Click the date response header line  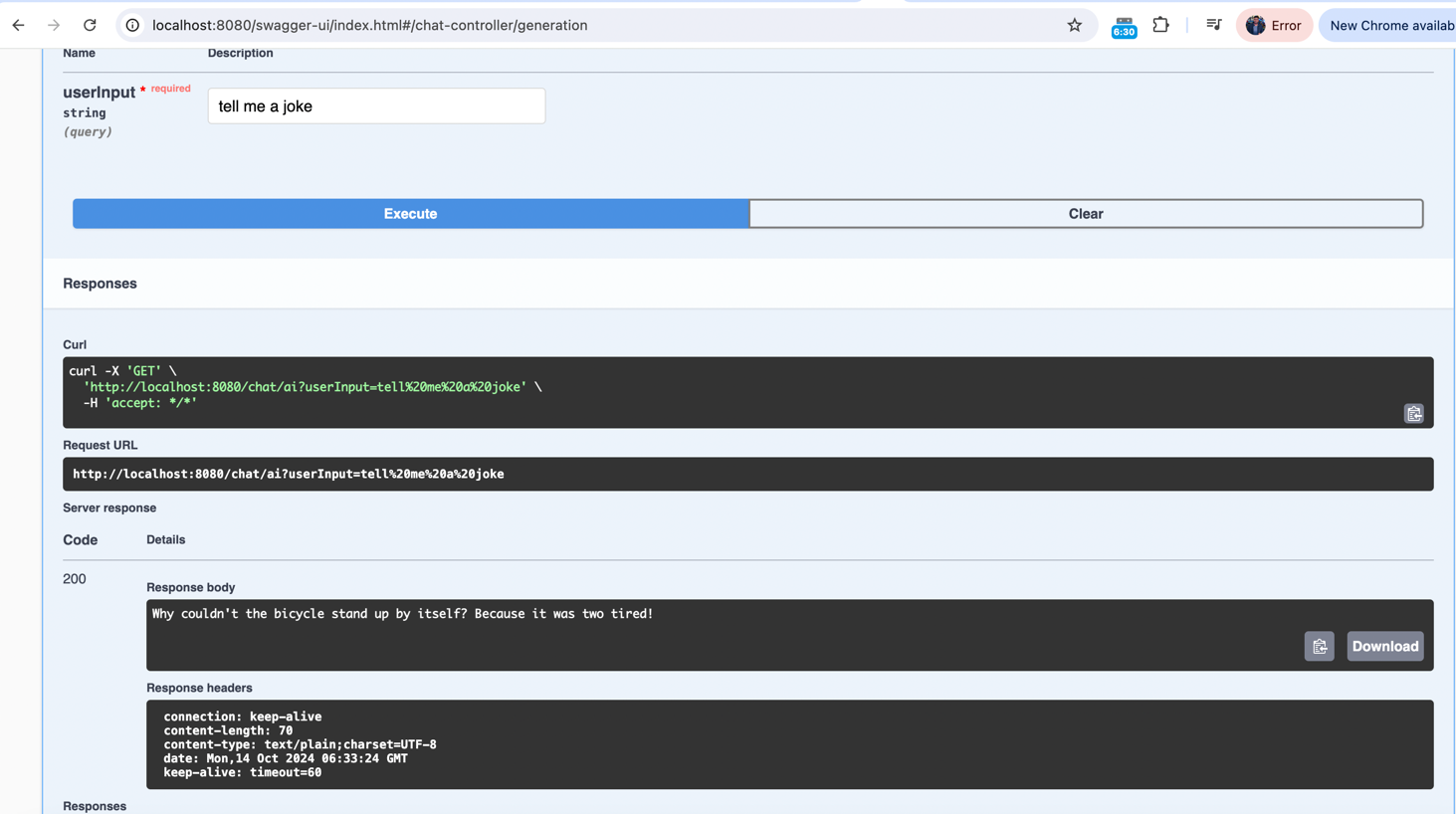[286, 758]
